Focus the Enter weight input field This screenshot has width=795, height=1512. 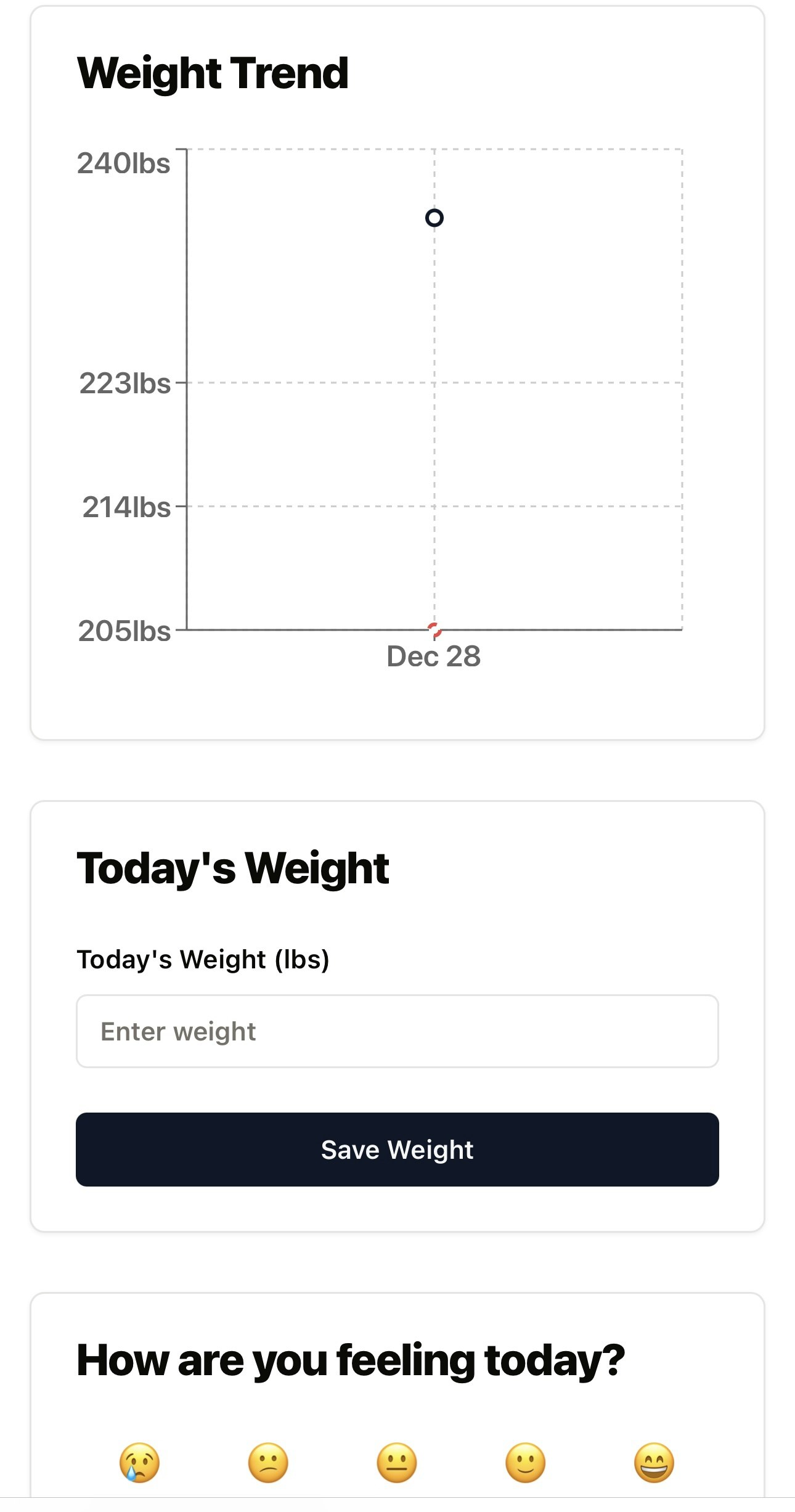click(397, 1031)
